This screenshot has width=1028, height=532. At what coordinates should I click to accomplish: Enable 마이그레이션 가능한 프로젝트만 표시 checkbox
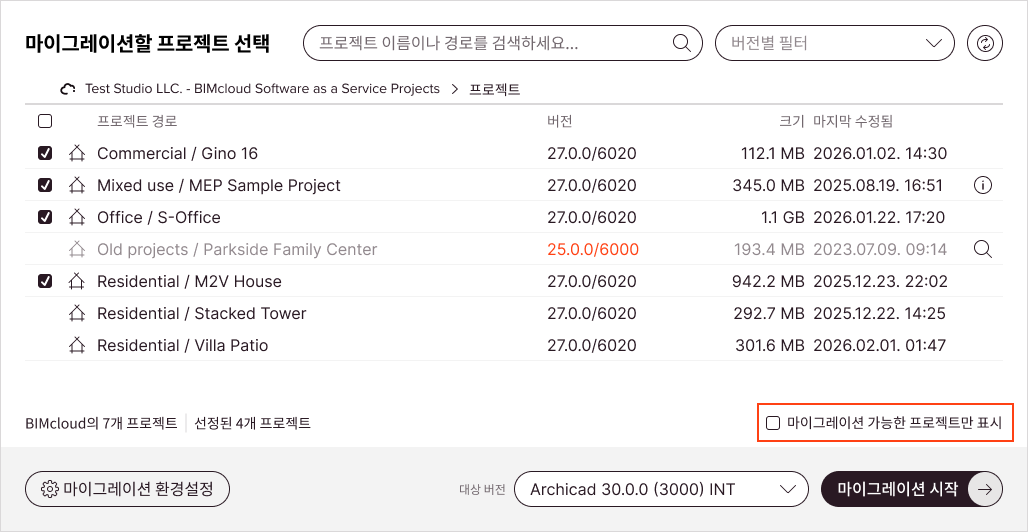pos(774,422)
